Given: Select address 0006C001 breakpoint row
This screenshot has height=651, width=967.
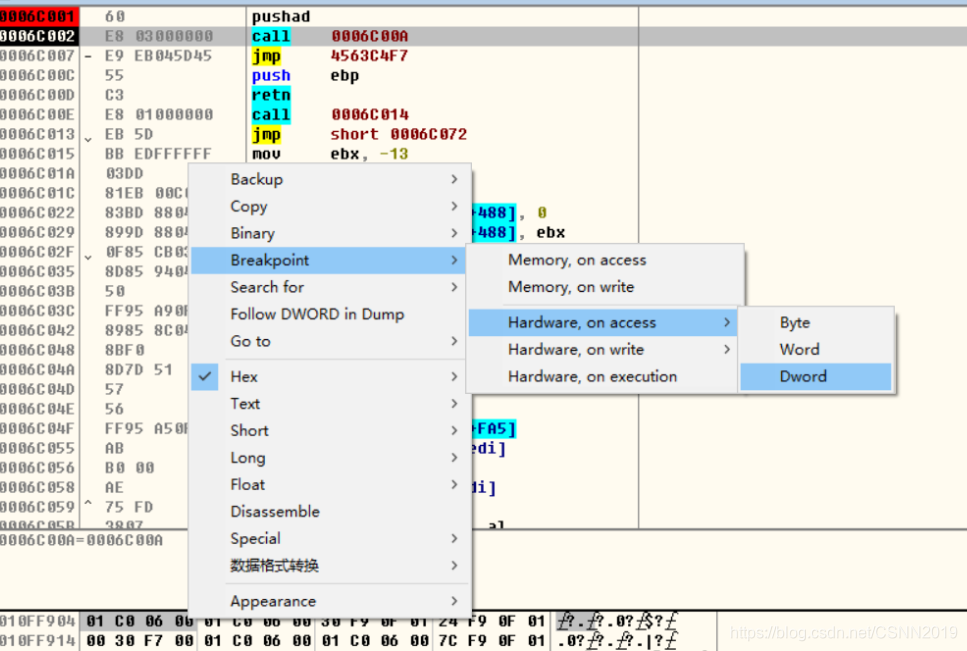Looking at the screenshot, I should click(x=39, y=17).
